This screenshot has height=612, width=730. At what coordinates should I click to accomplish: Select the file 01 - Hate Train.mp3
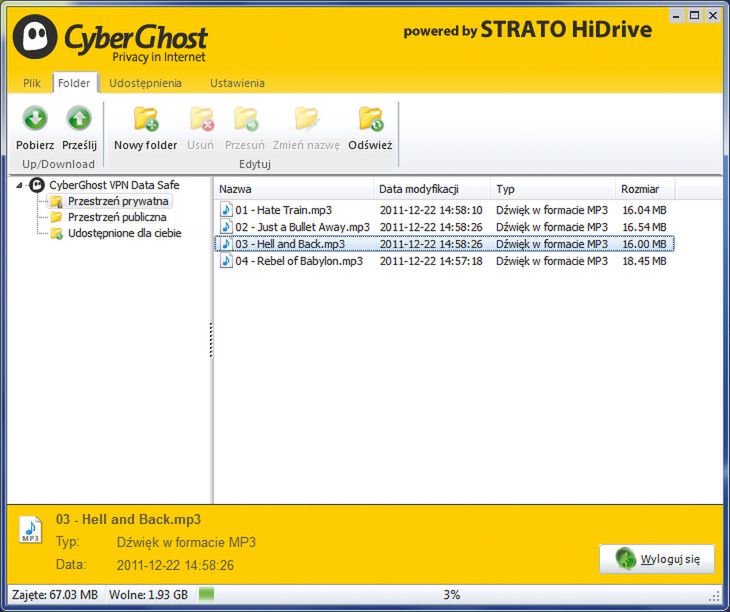(284, 210)
